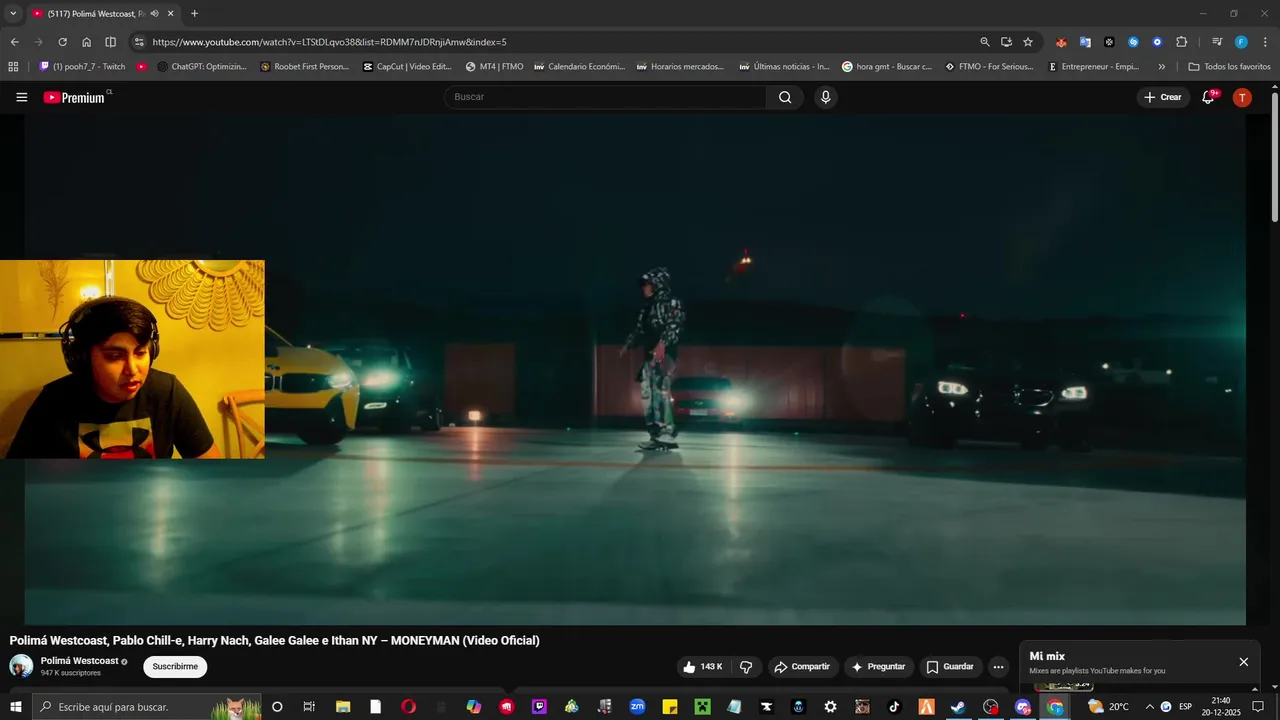
Task: Click the zoom magnifier in address bar
Action: coord(985,42)
